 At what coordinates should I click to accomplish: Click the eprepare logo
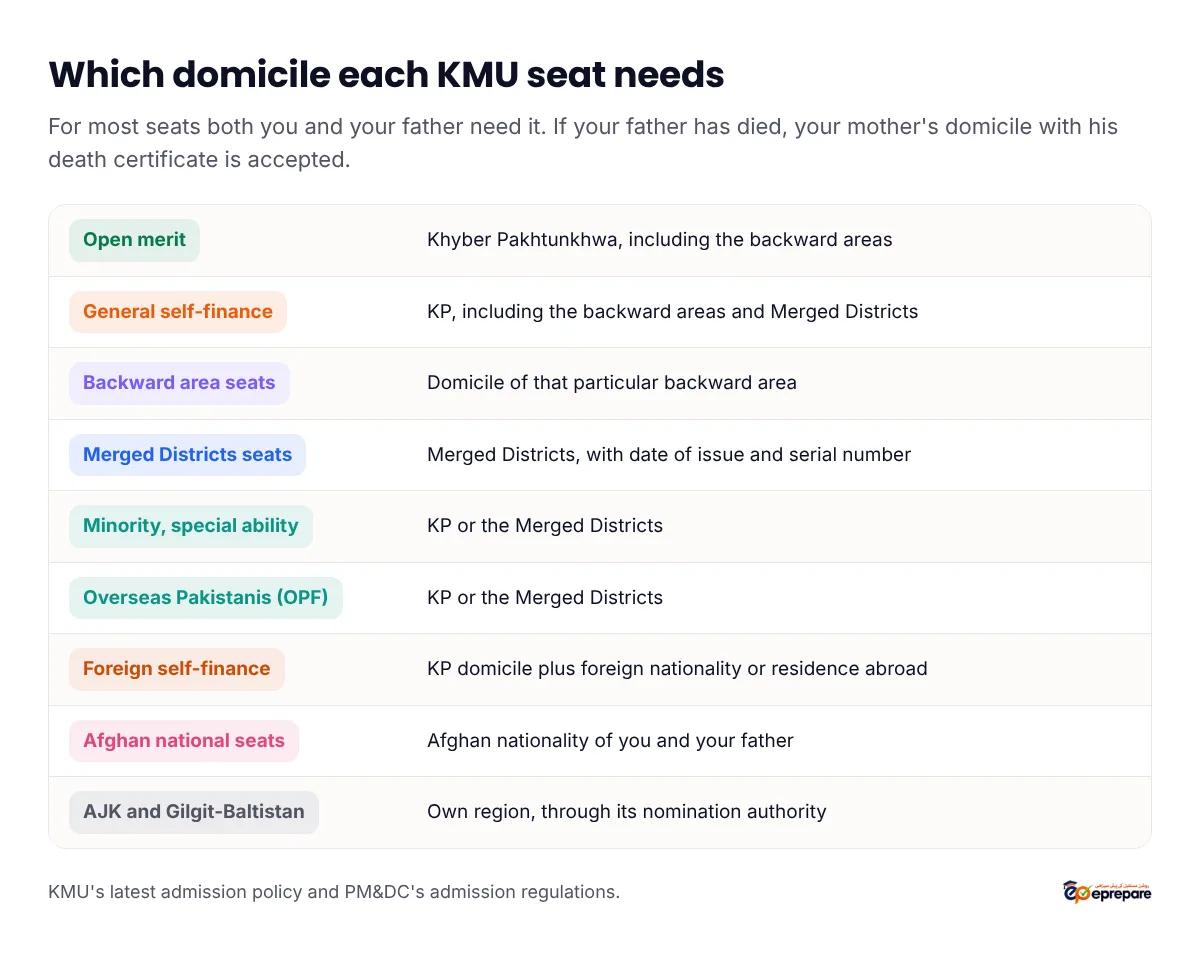click(x=1107, y=891)
